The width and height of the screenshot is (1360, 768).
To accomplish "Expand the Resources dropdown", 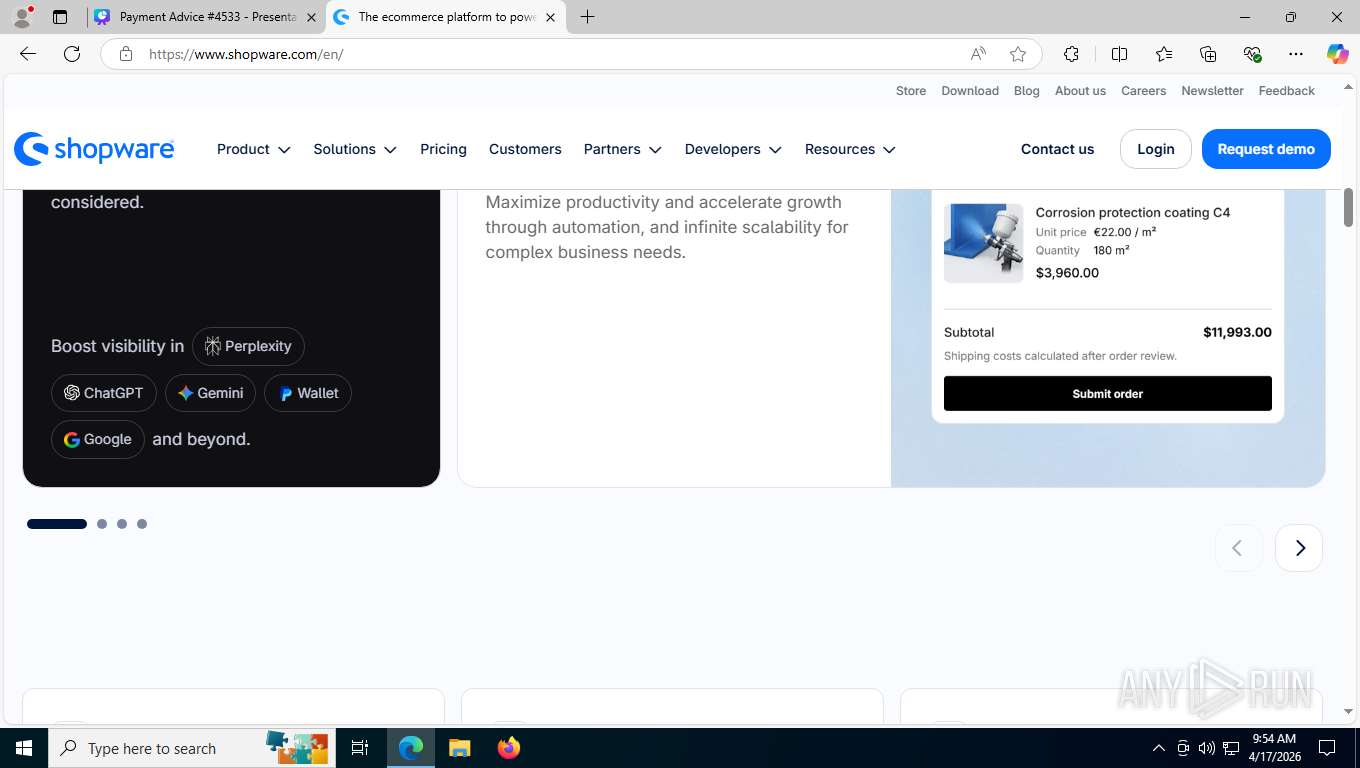I will click(x=850, y=149).
